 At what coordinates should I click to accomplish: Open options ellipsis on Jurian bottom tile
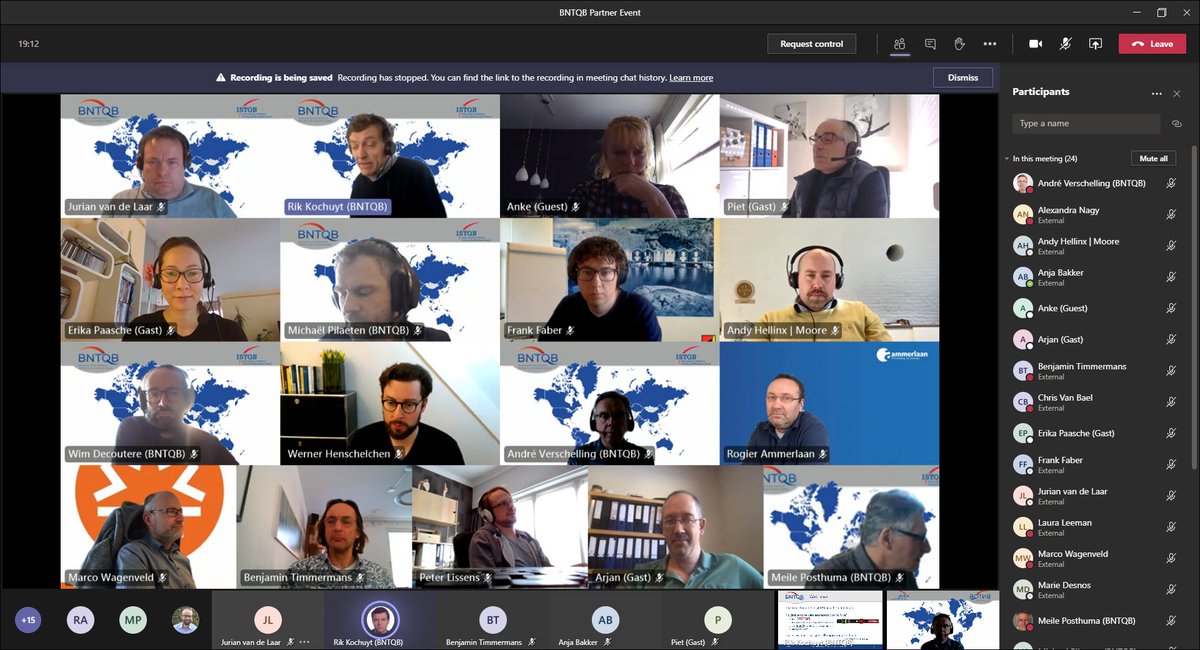(x=305, y=641)
